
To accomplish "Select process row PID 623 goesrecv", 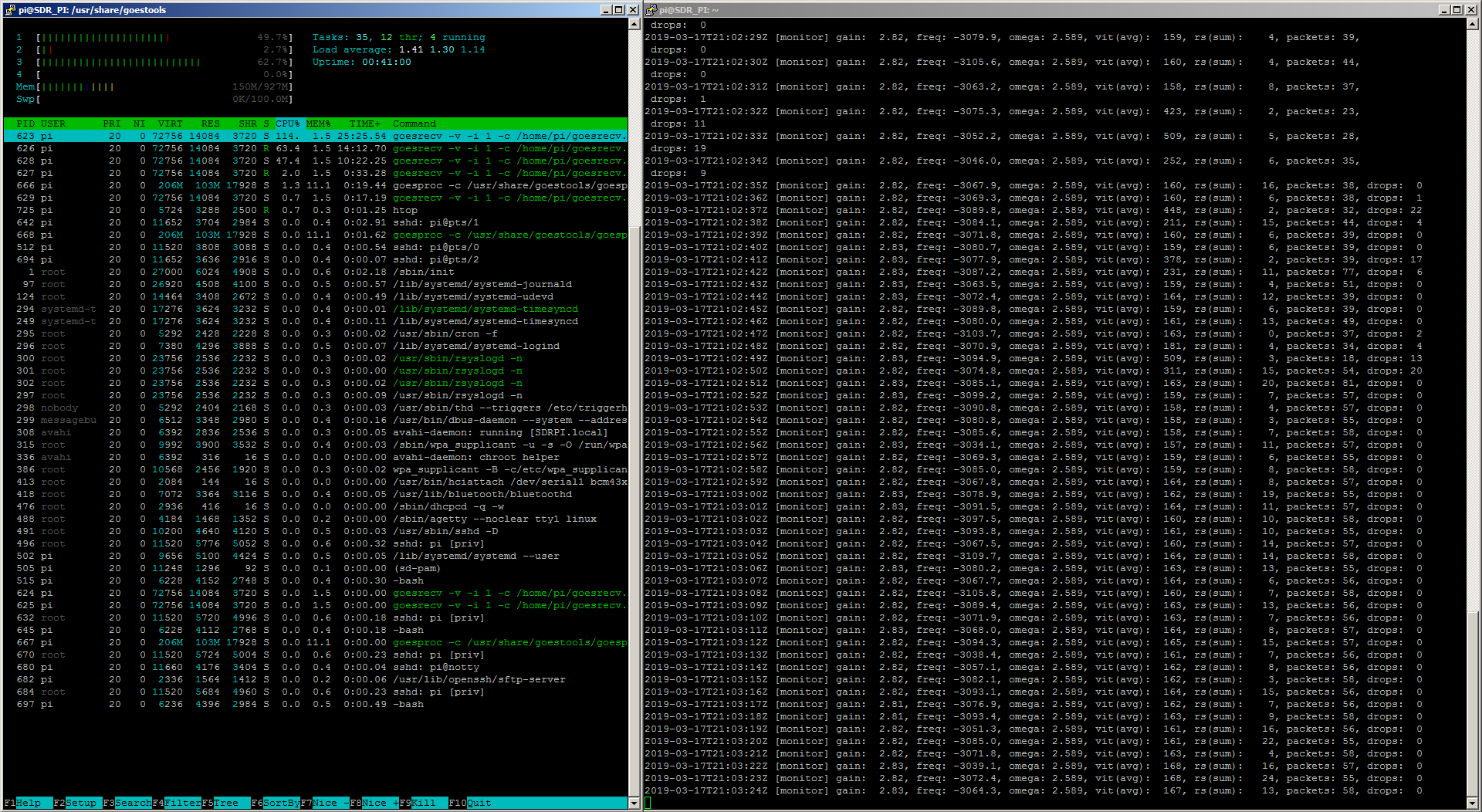I will [316, 136].
